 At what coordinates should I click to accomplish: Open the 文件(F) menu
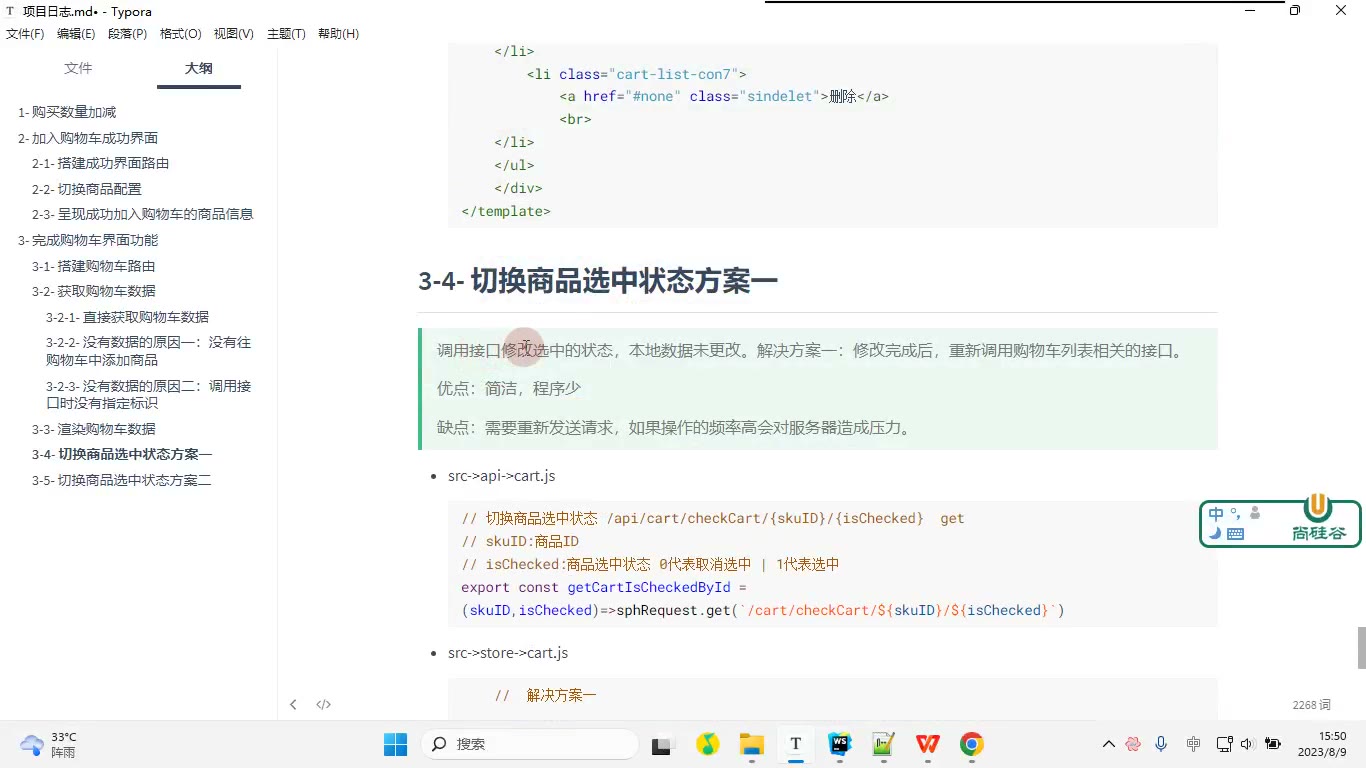(25, 34)
